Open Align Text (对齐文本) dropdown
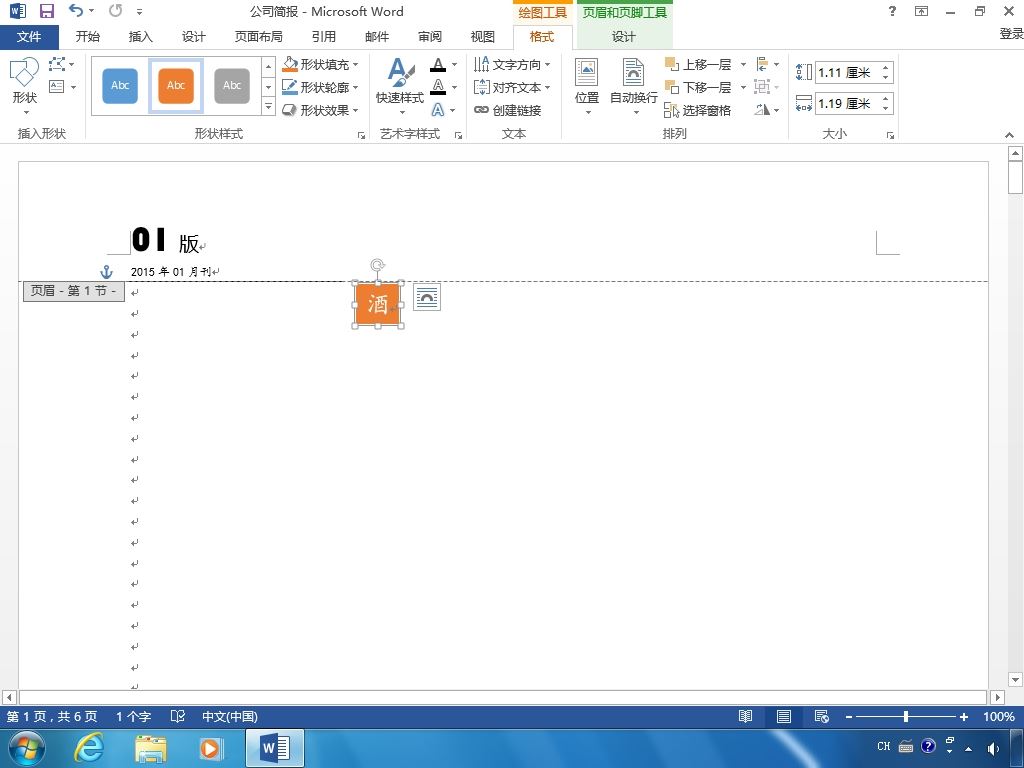Screen dimensions: 1024x768 click(x=512, y=87)
